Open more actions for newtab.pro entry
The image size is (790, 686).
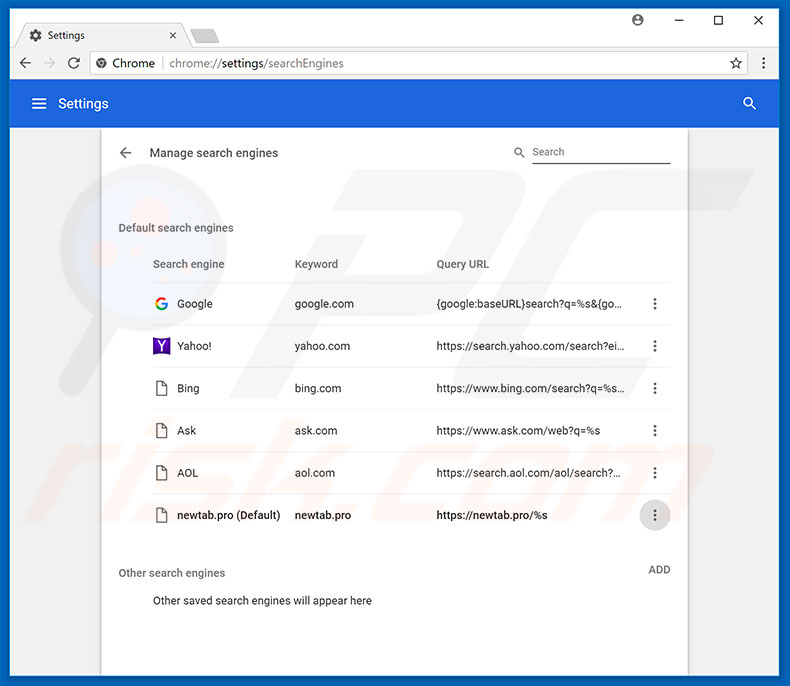655,515
